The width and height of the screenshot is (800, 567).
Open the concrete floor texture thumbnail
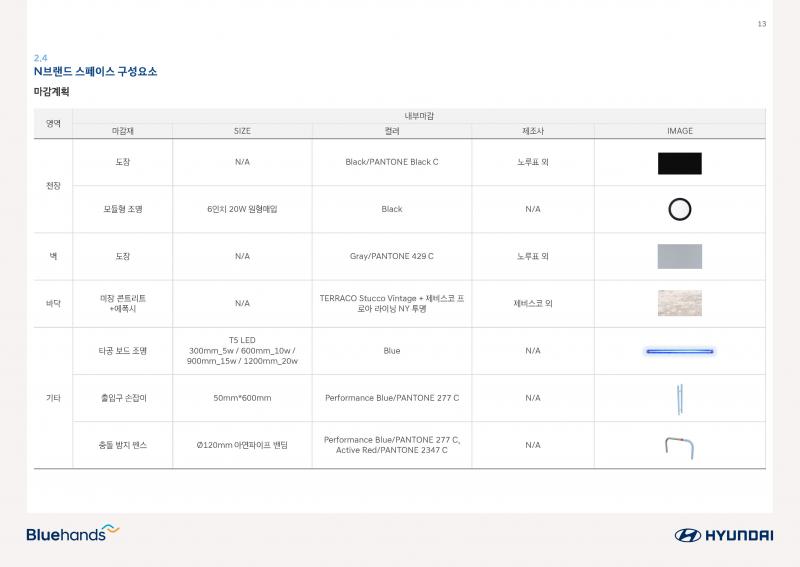point(680,303)
